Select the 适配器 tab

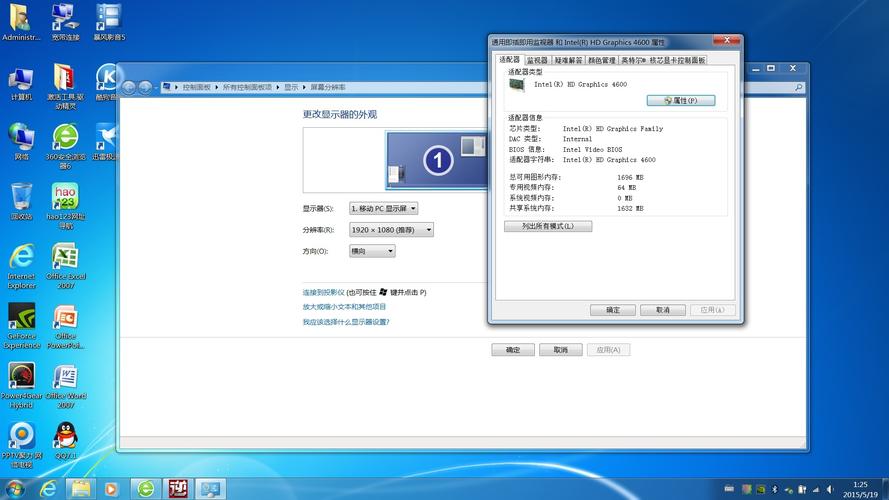click(509, 60)
